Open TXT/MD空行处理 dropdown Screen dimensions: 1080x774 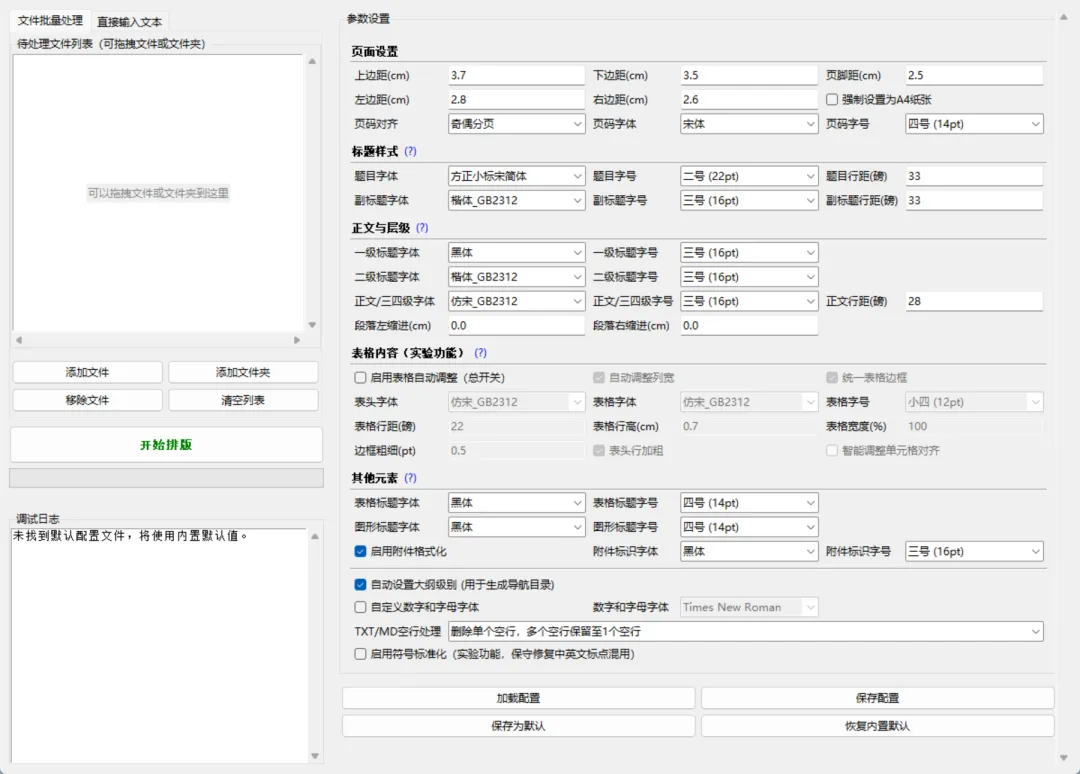pyautogui.click(x=746, y=631)
